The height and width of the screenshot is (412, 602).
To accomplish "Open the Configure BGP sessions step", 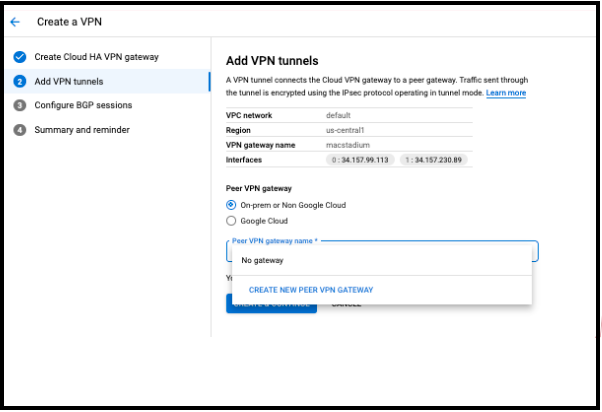I will [x=83, y=105].
